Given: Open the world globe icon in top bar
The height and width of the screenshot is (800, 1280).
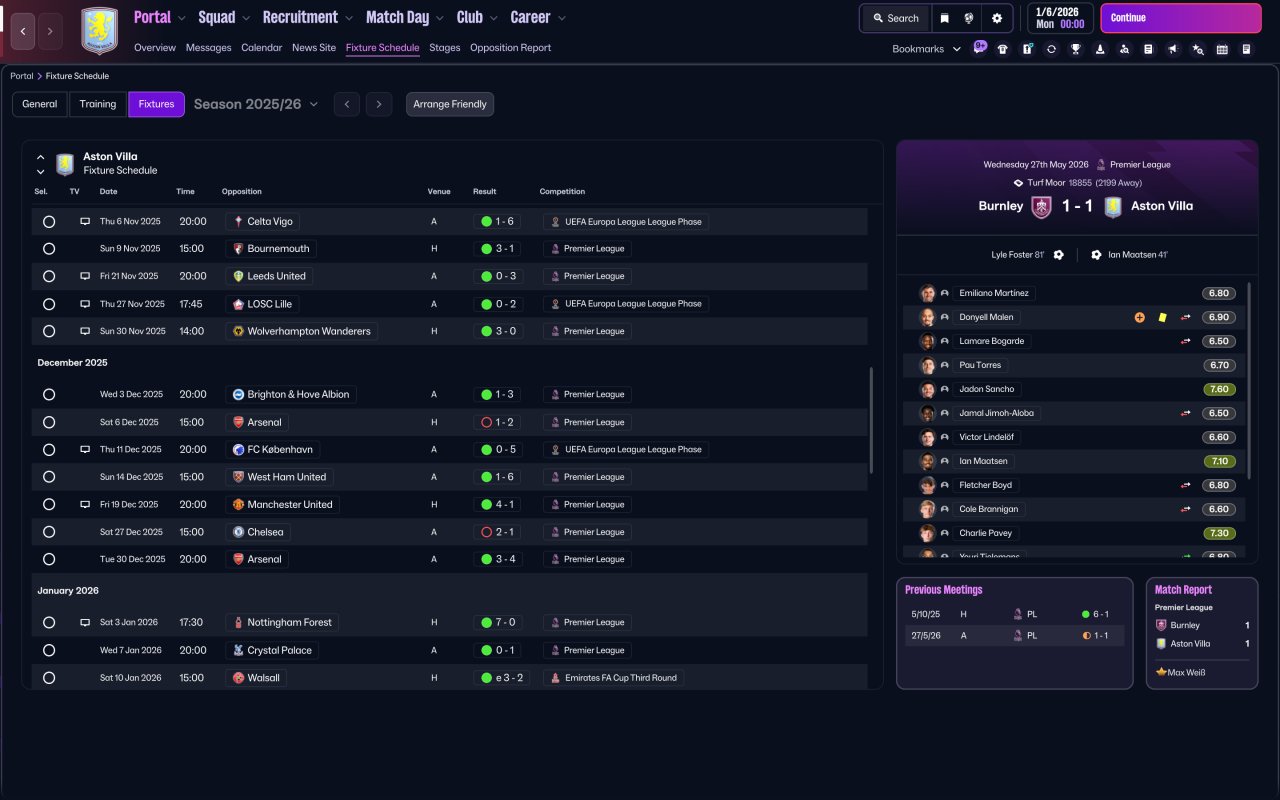Looking at the screenshot, I should pyautogui.click(x=969, y=18).
